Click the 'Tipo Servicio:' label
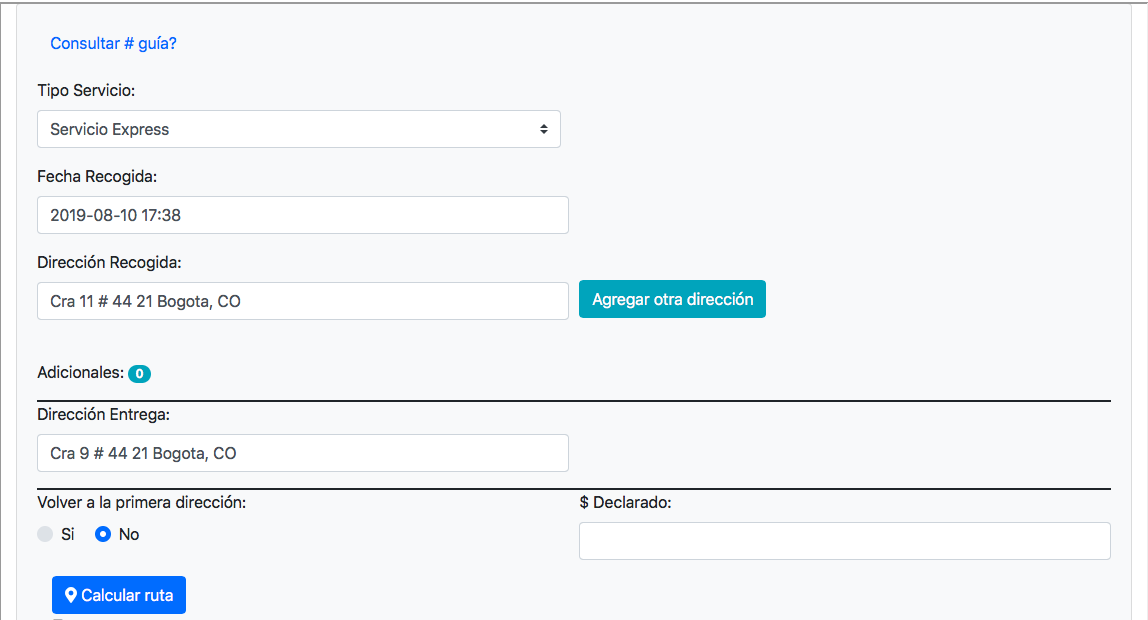The height and width of the screenshot is (620, 1148). click(86, 91)
